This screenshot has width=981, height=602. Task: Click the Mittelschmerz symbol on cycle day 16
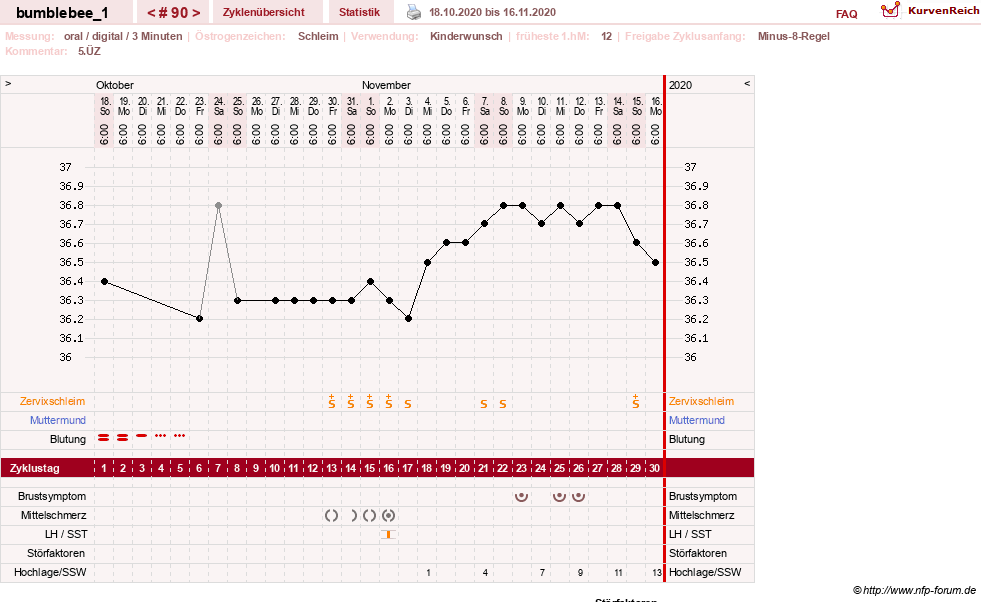point(389,516)
